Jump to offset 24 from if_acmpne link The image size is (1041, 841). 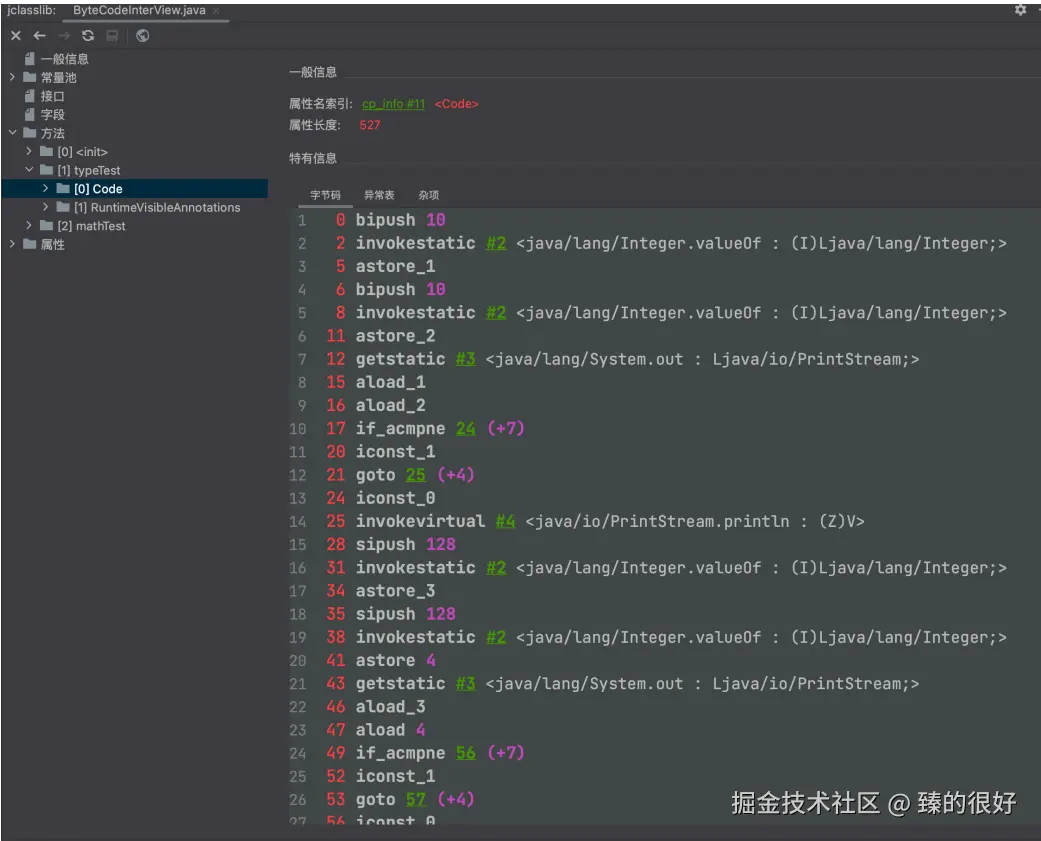465,429
